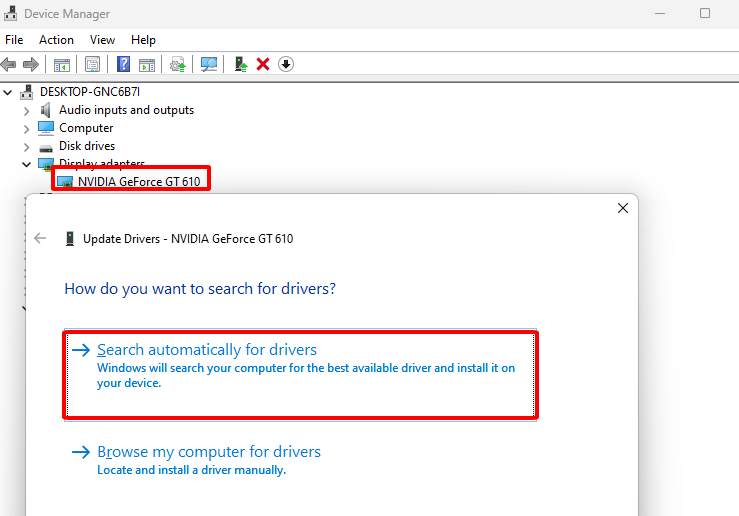Viewport: 739px width, 516px height.
Task: Click the speaker icon beside Audio inputs
Action: [46, 110]
